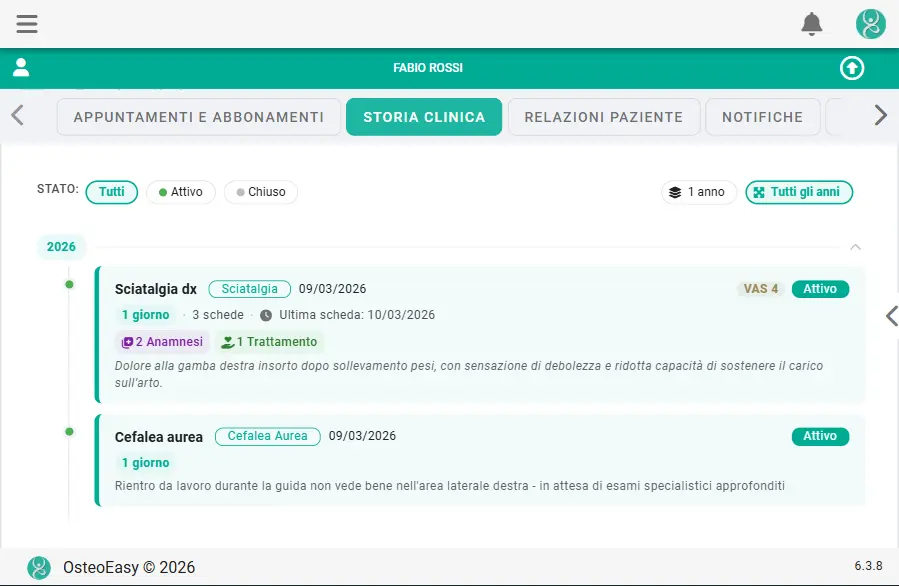Collapse the 2026 timeline section chevron
The width and height of the screenshot is (899, 586).
(x=855, y=247)
